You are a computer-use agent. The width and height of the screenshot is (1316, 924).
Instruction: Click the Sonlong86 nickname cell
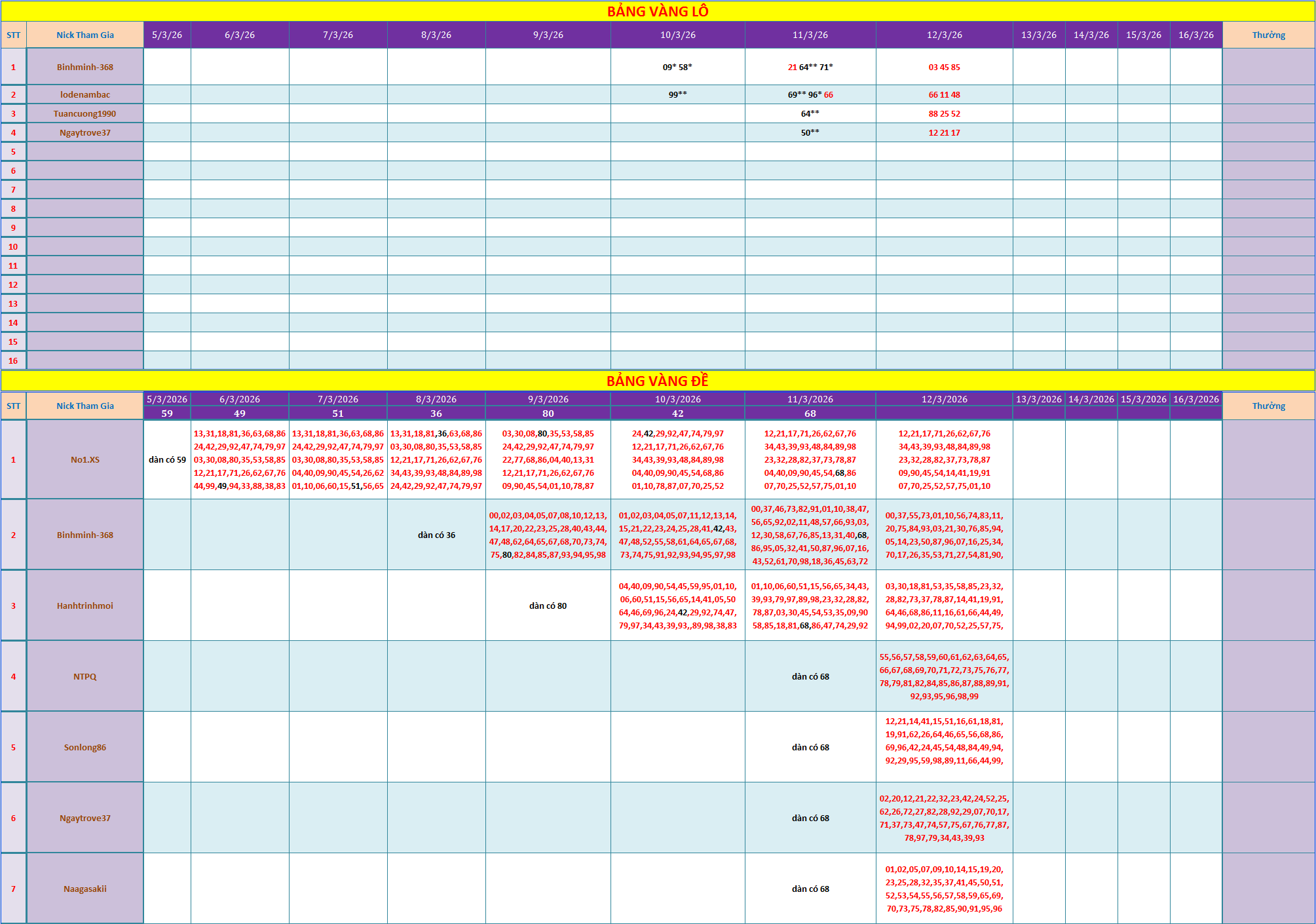click(85, 747)
